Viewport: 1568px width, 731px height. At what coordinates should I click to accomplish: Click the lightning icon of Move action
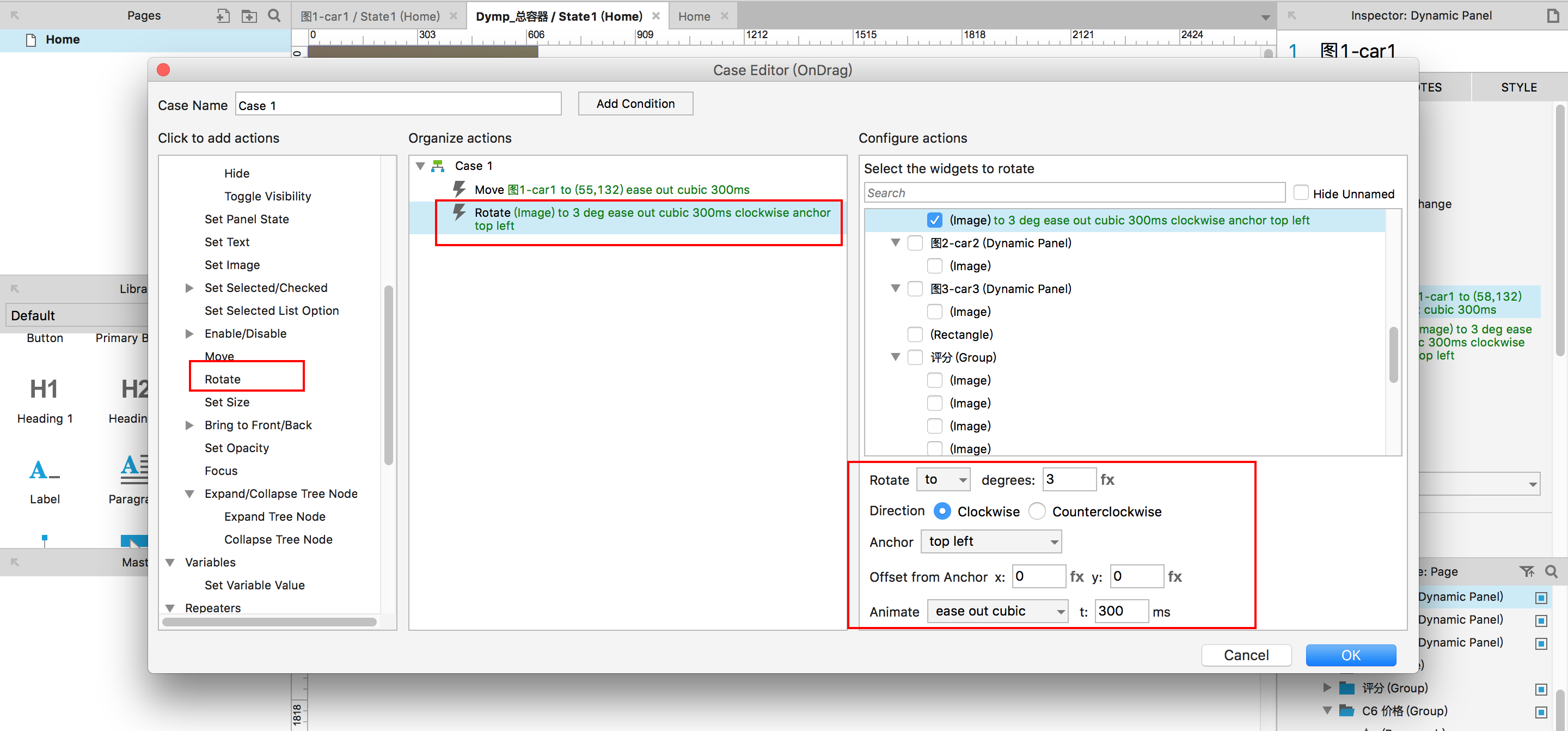point(459,190)
